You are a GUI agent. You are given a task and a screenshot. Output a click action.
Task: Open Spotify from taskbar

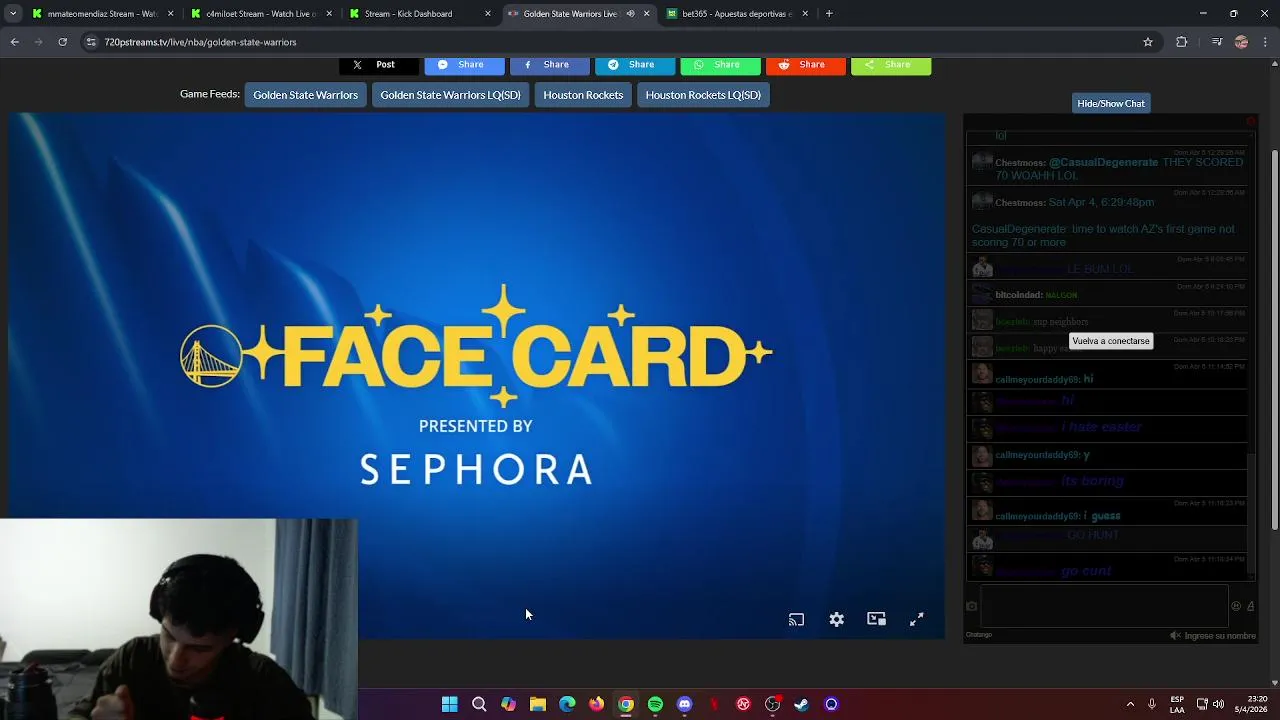[x=655, y=704]
